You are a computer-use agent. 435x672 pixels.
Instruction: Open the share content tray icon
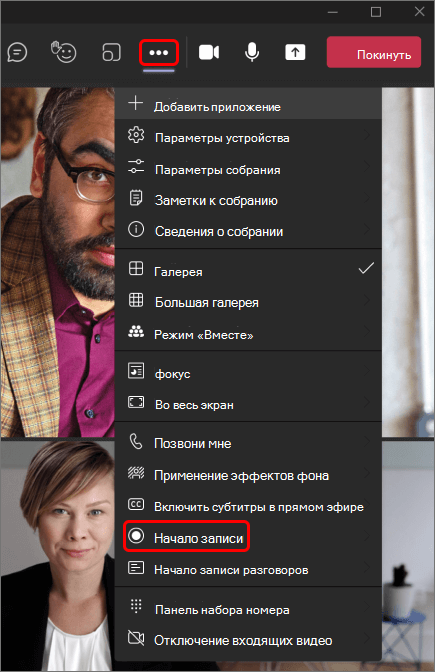pos(295,52)
